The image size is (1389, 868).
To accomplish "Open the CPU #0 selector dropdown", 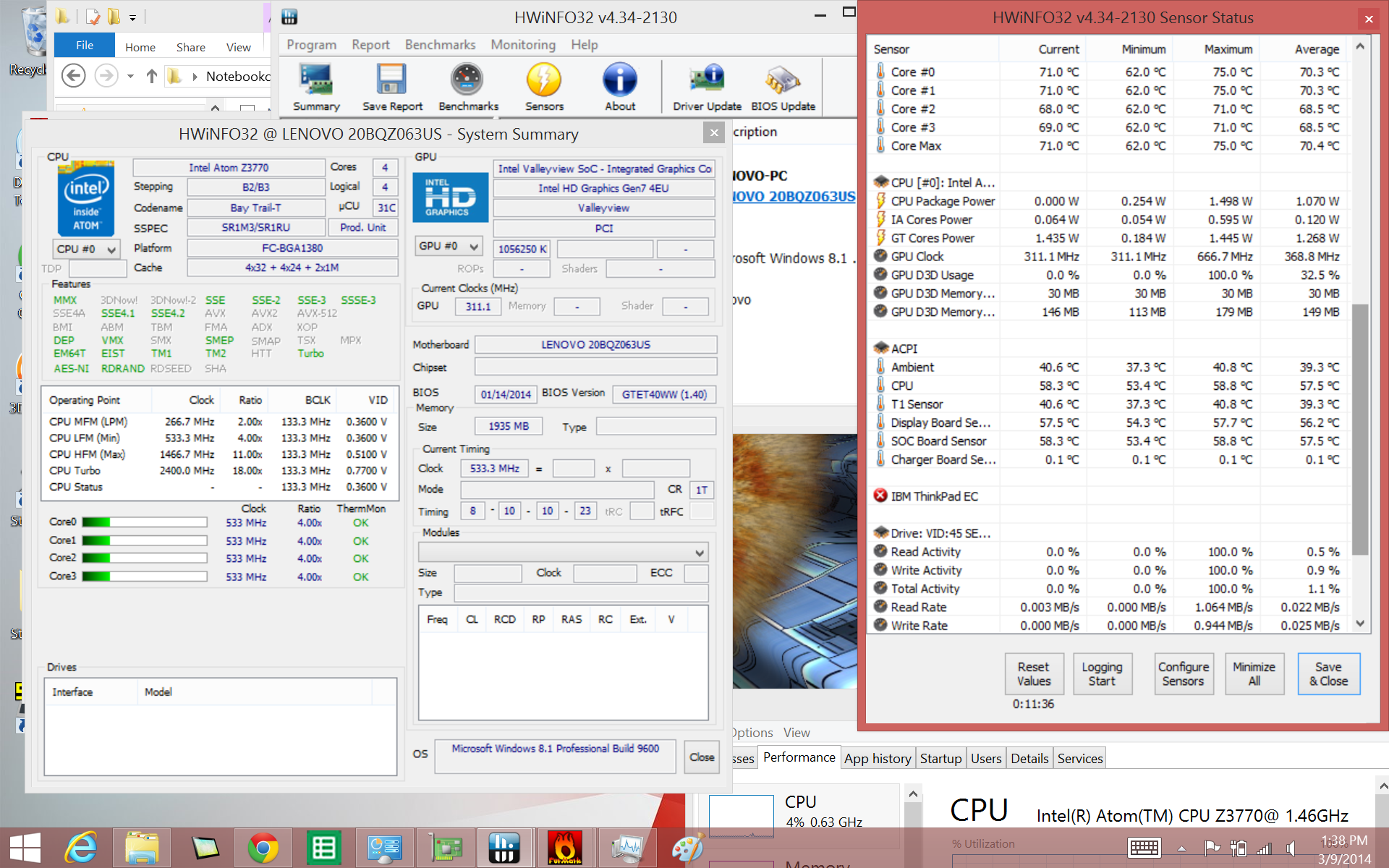I will pyautogui.click(x=86, y=249).
